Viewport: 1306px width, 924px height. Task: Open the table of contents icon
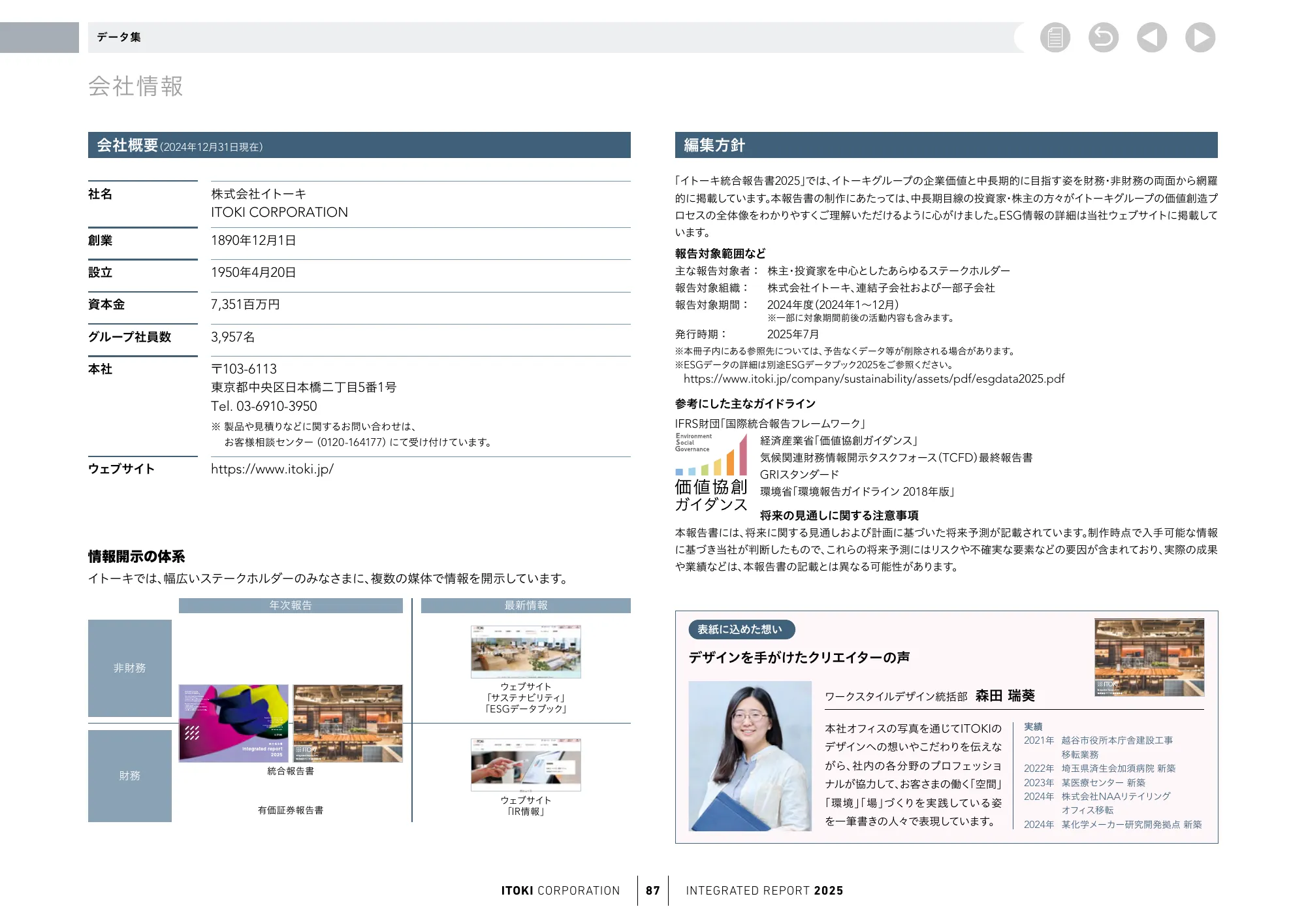1055,39
